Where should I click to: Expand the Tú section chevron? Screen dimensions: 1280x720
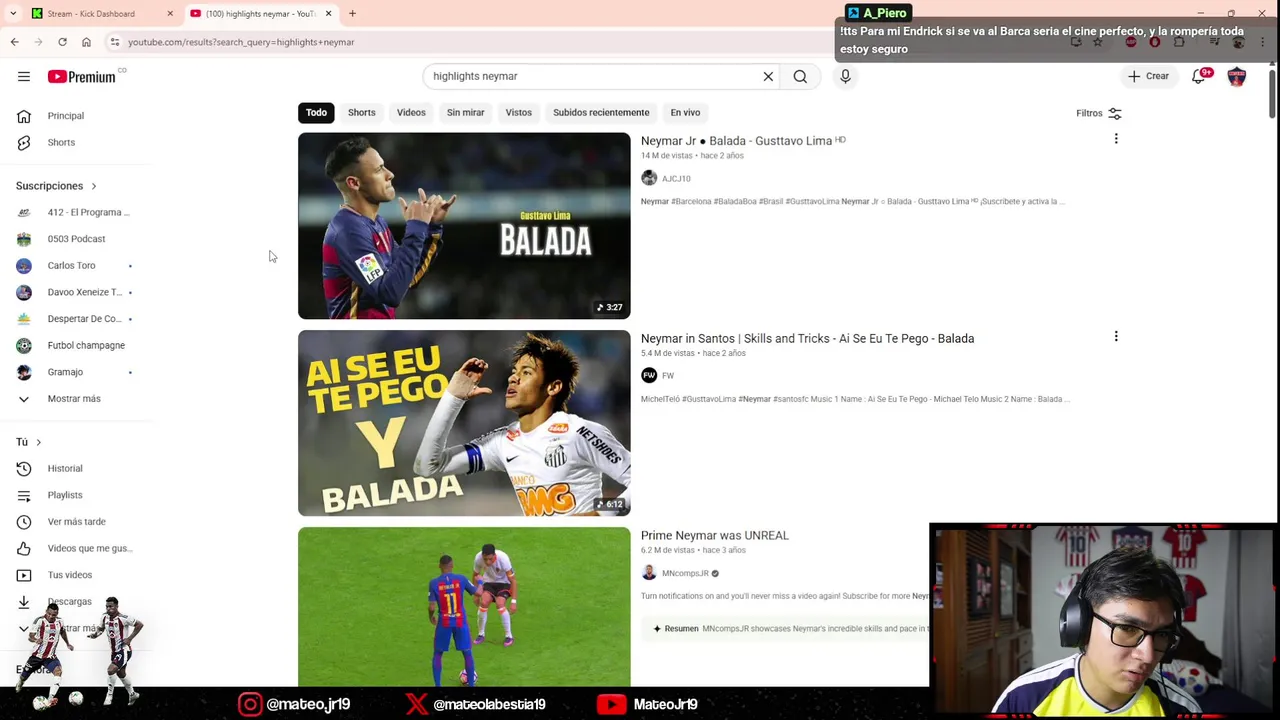tap(38, 442)
